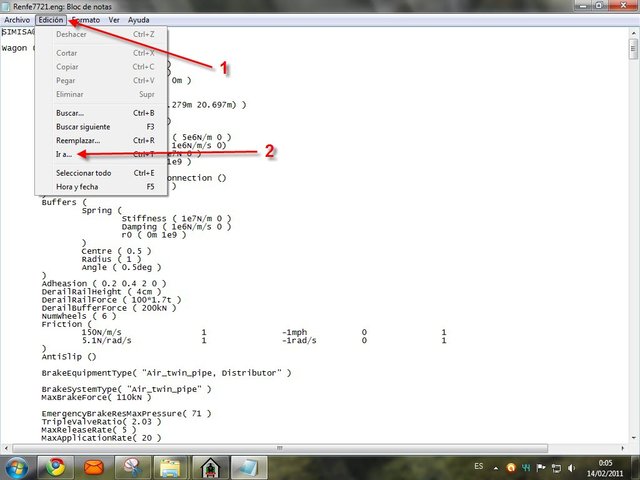
Task: Close the open Edición menu
Action: 51,20
